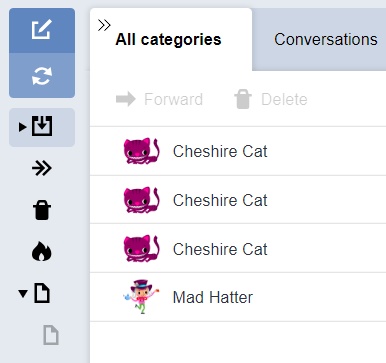Screen dimensions: 386x363
Task: Open the Spam folder flame icon
Action: coord(42,251)
